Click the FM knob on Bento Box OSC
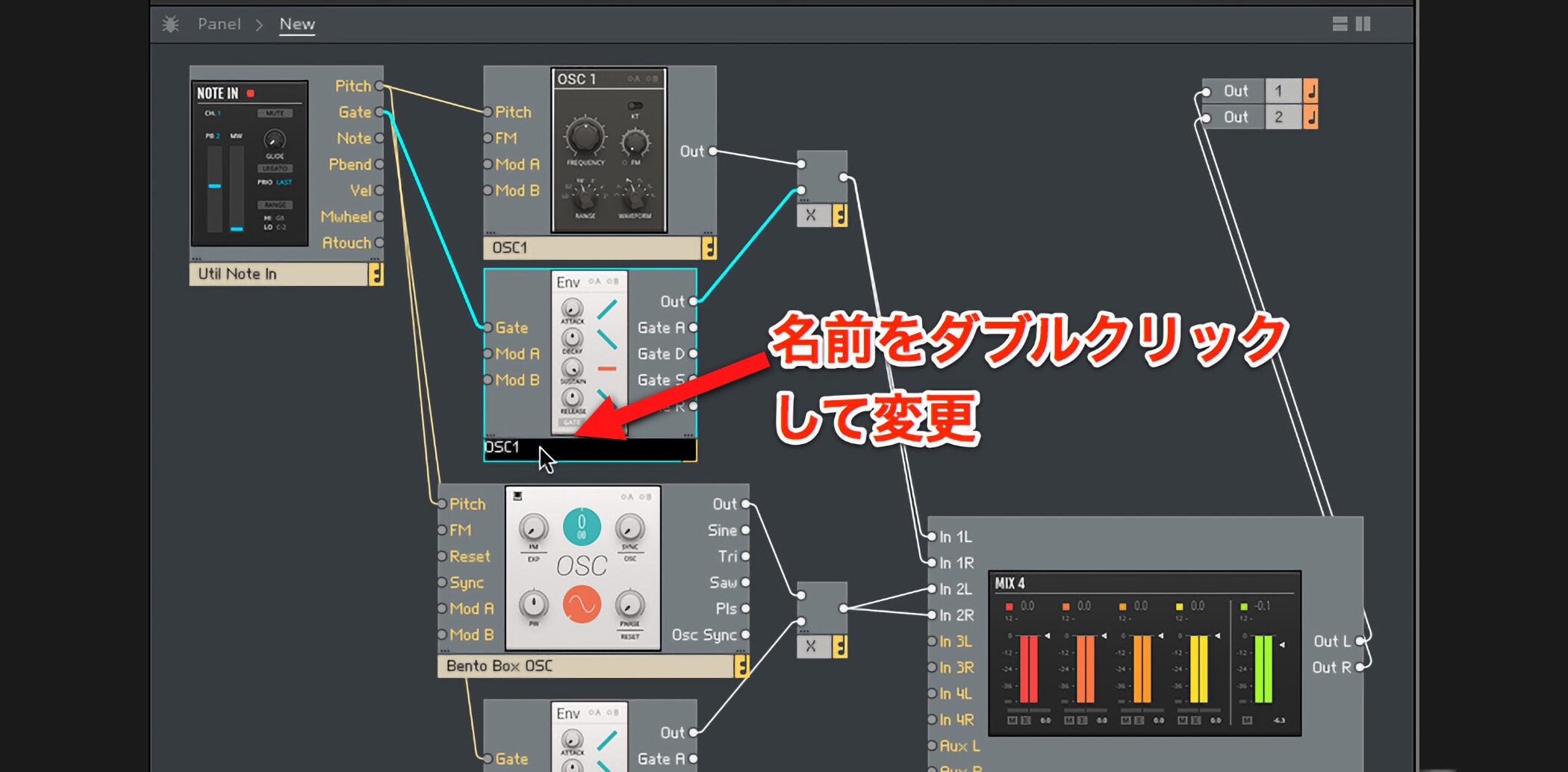This screenshot has width=1568, height=772. pos(533,529)
